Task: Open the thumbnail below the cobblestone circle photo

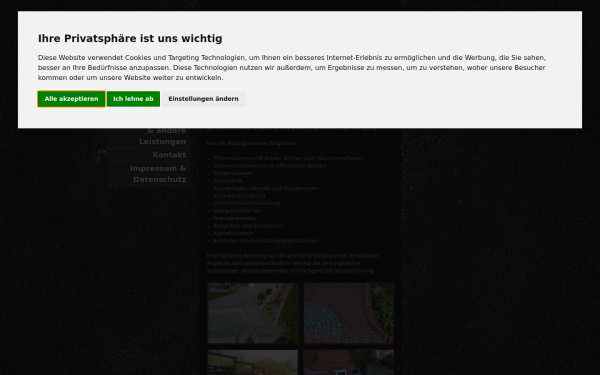Action: coord(349,362)
